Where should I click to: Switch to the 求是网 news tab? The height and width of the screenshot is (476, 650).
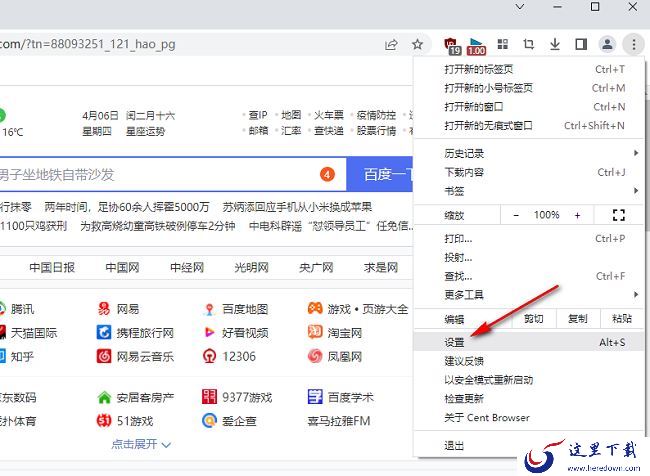click(381, 268)
